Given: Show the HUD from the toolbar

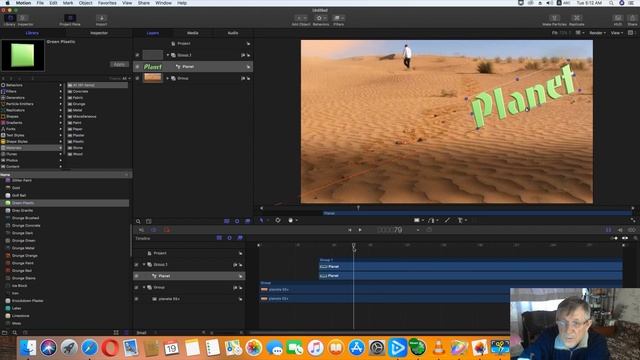Looking at the screenshot, I should point(618,18).
